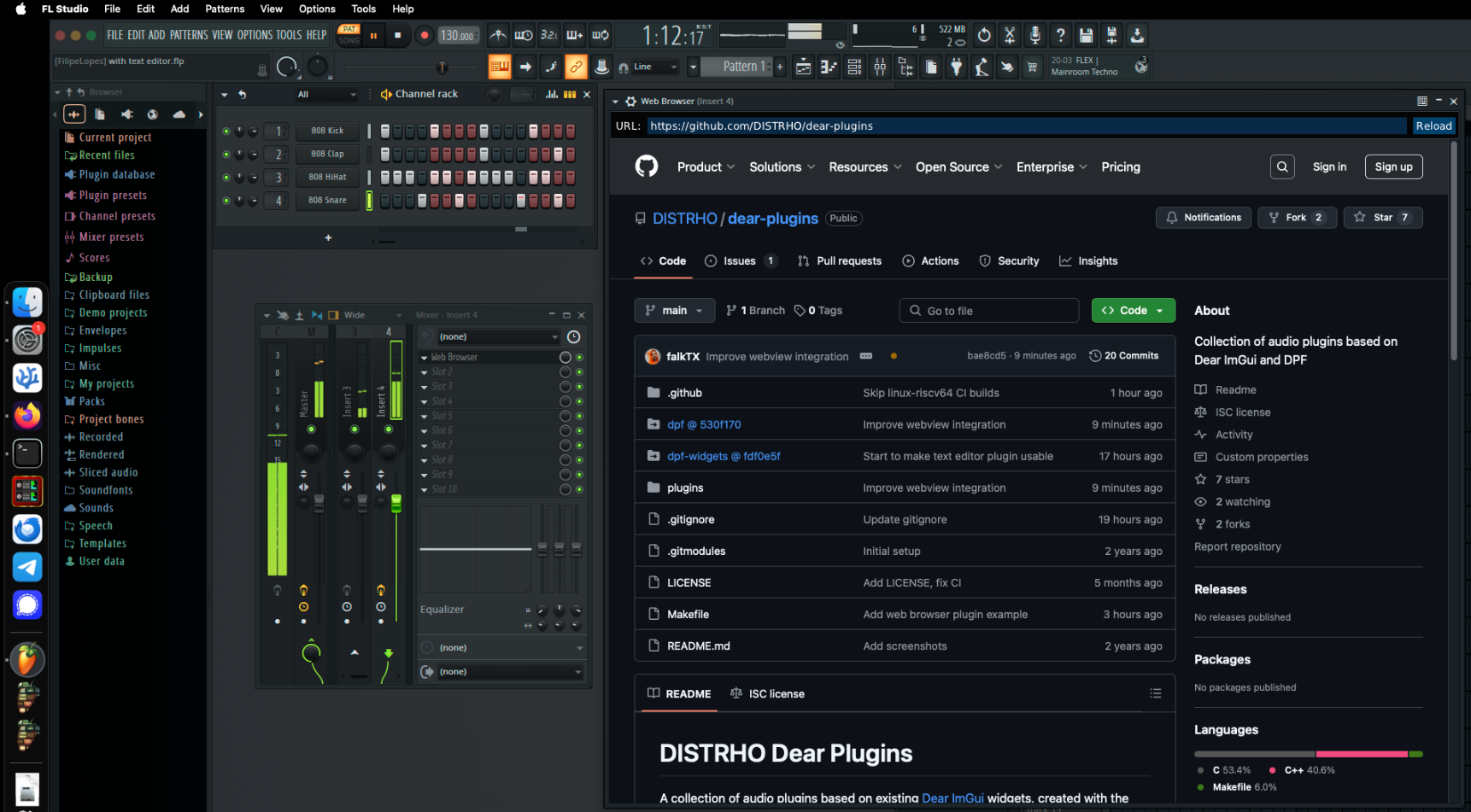Click step sequencer view icon in Channel rack
1471x812 pixels.
pyautogui.click(x=570, y=94)
